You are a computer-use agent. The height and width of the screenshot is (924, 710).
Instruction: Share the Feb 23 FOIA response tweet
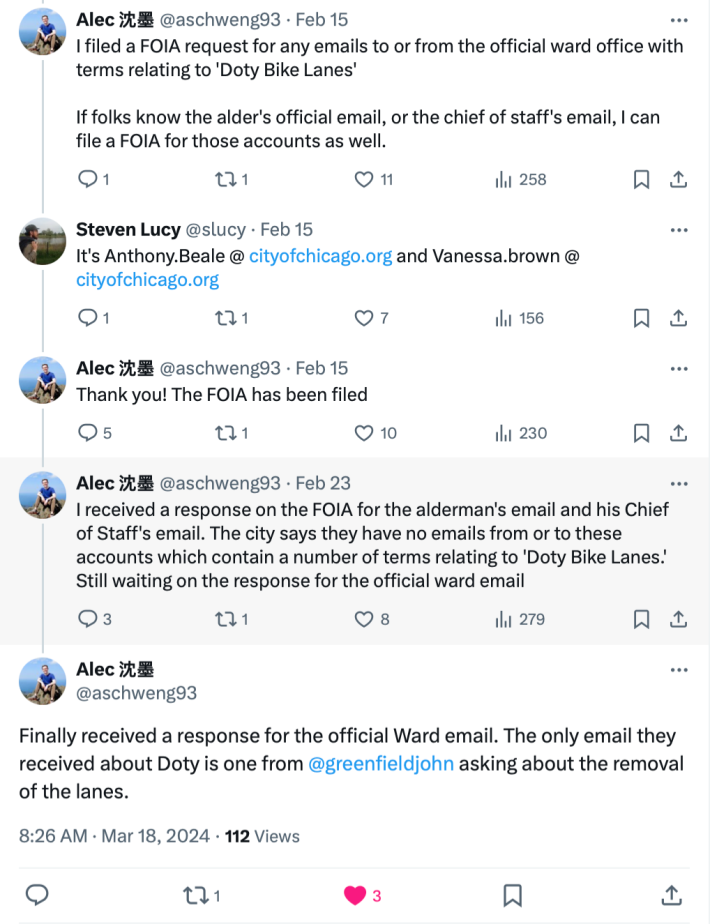pos(678,619)
